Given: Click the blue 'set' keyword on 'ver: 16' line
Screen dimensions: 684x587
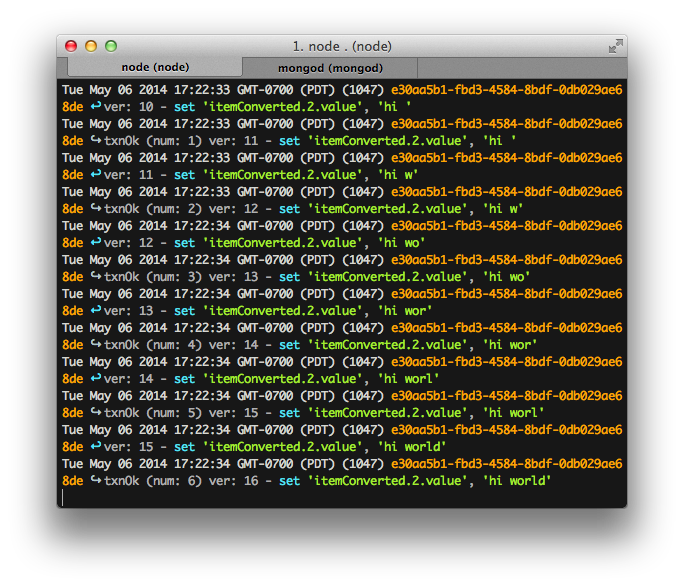Looking at the screenshot, I should tap(289, 481).
